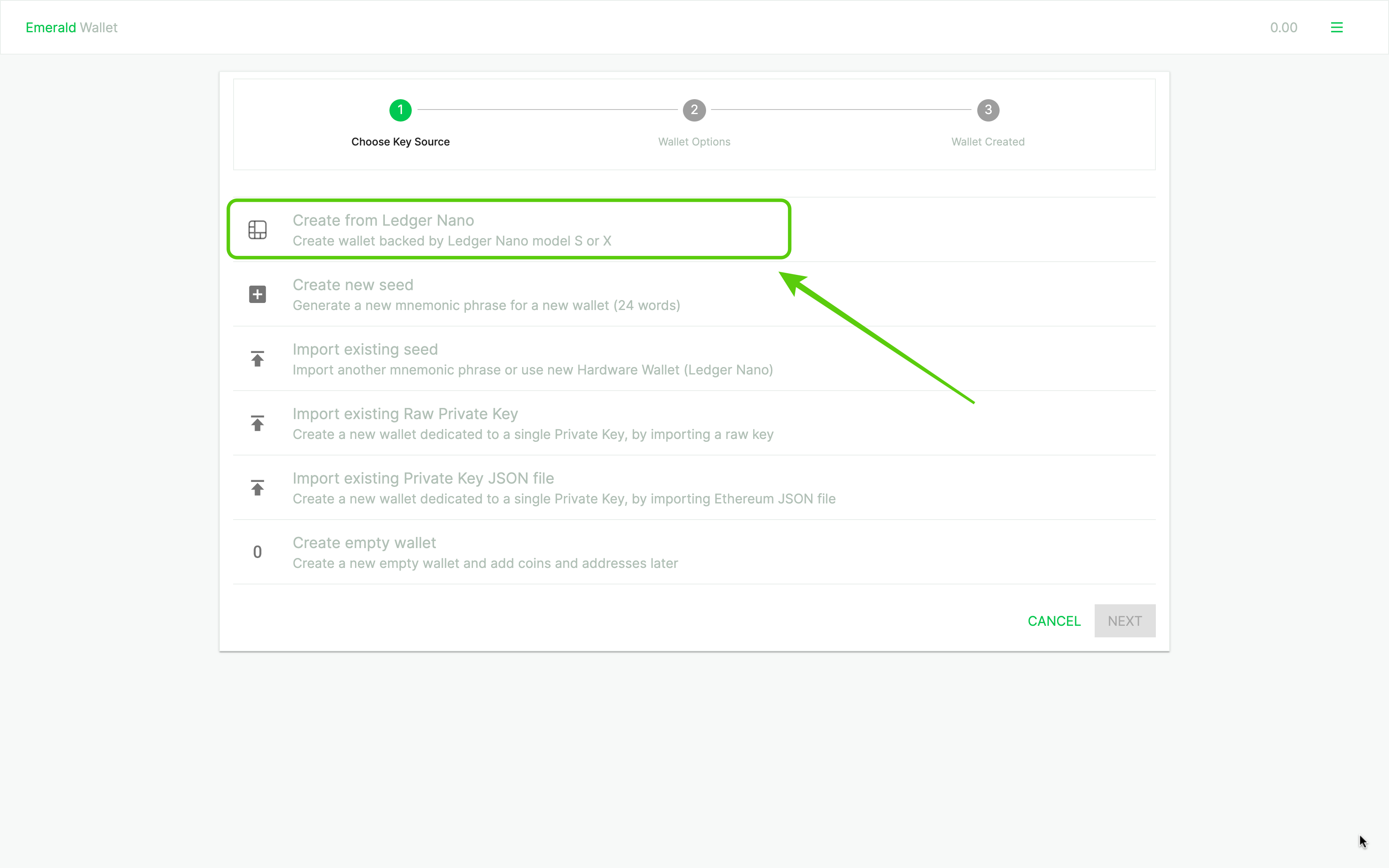
Task: Choose Import existing Private Key JSON file
Action: click(x=423, y=478)
